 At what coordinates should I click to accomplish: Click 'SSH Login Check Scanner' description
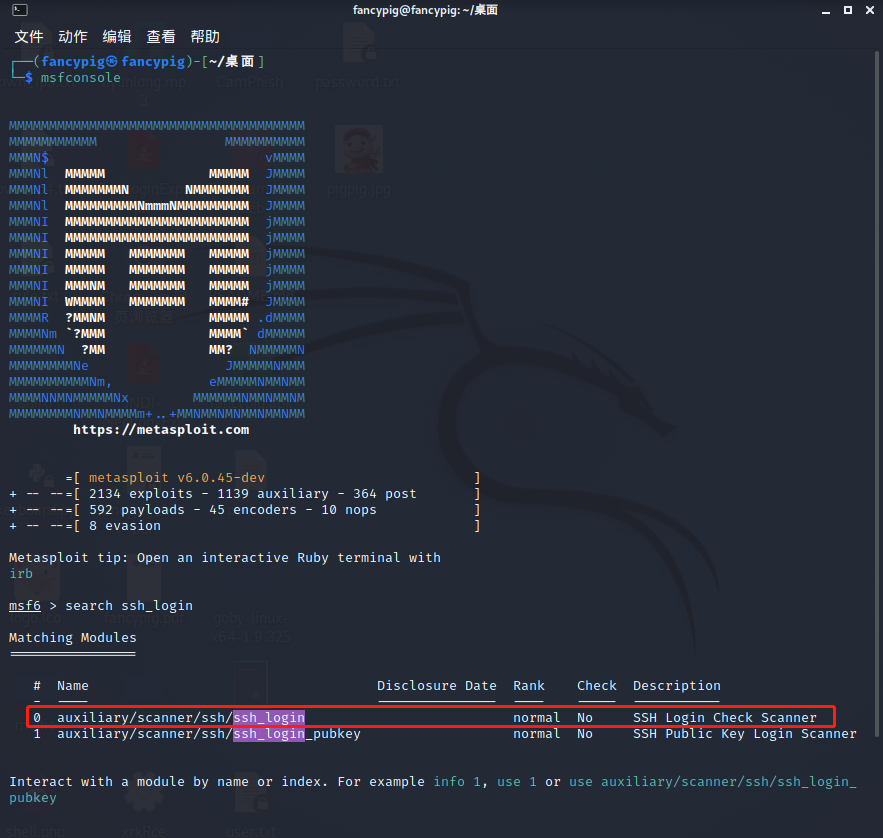725,718
